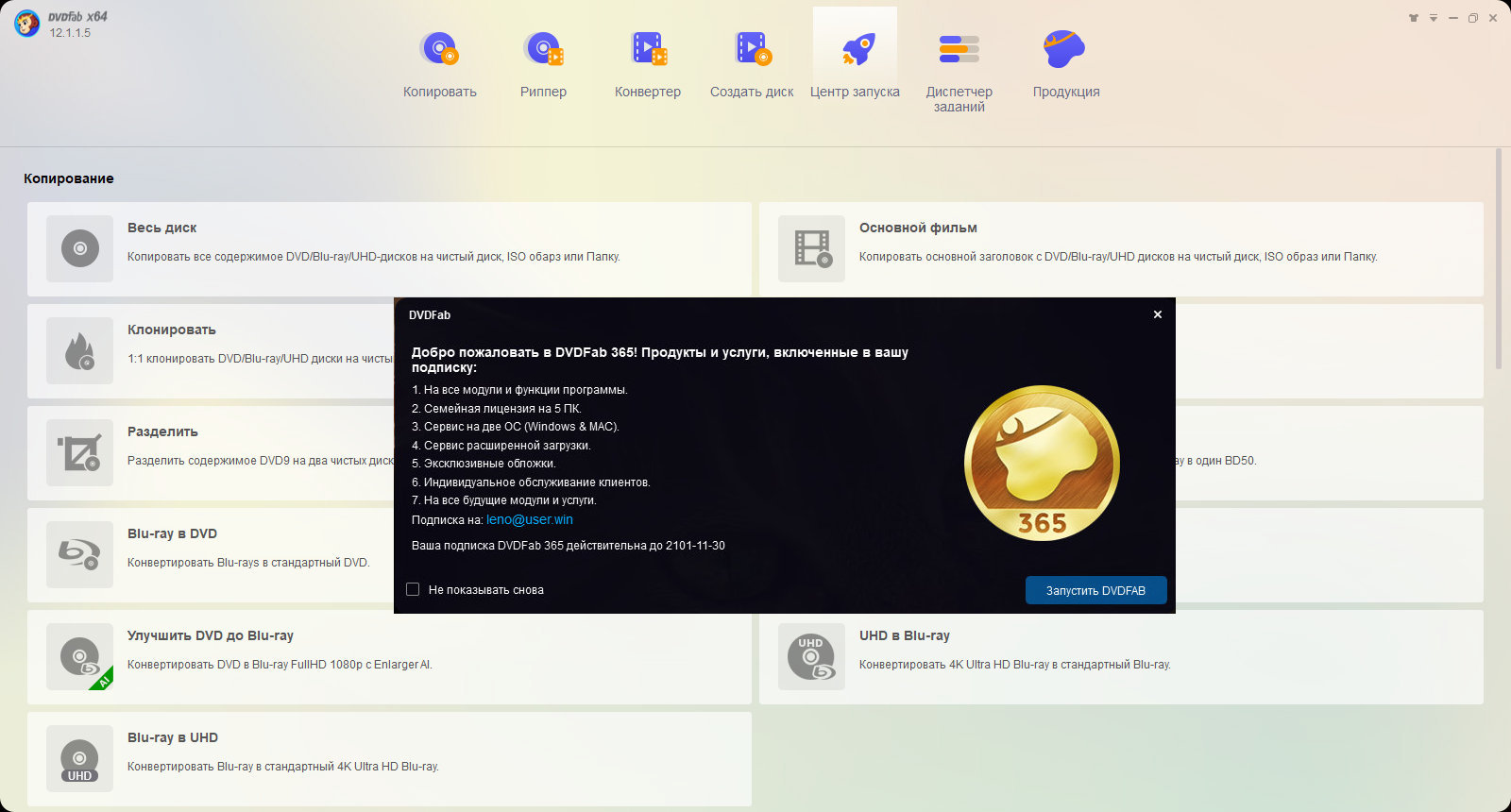The image size is (1511, 812).
Task: Expand the title bar dropdown menu arrow
Action: click(x=1434, y=18)
